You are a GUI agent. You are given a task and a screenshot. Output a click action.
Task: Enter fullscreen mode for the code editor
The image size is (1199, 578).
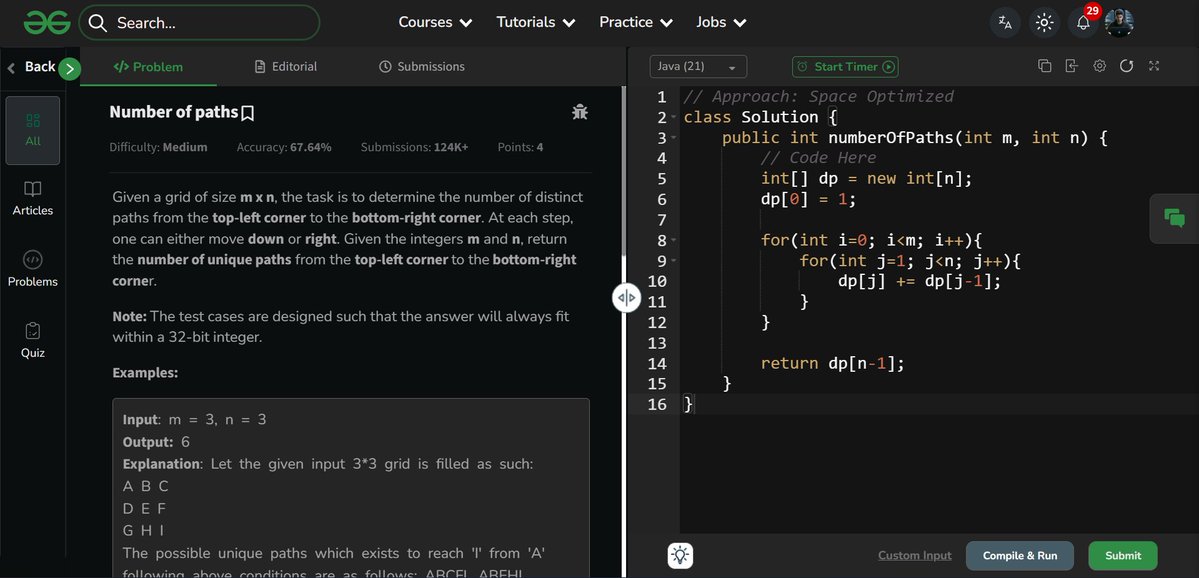pos(1154,64)
